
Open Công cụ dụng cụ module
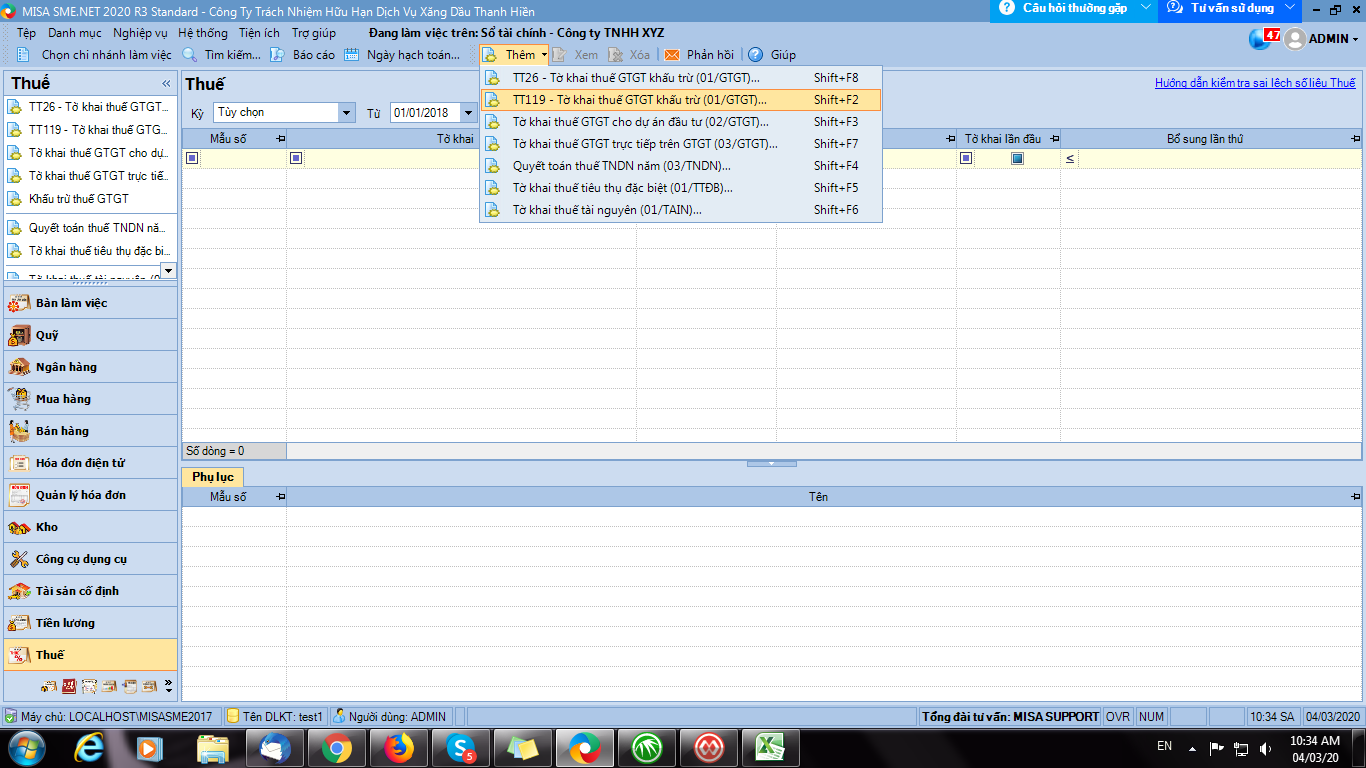tap(90, 559)
